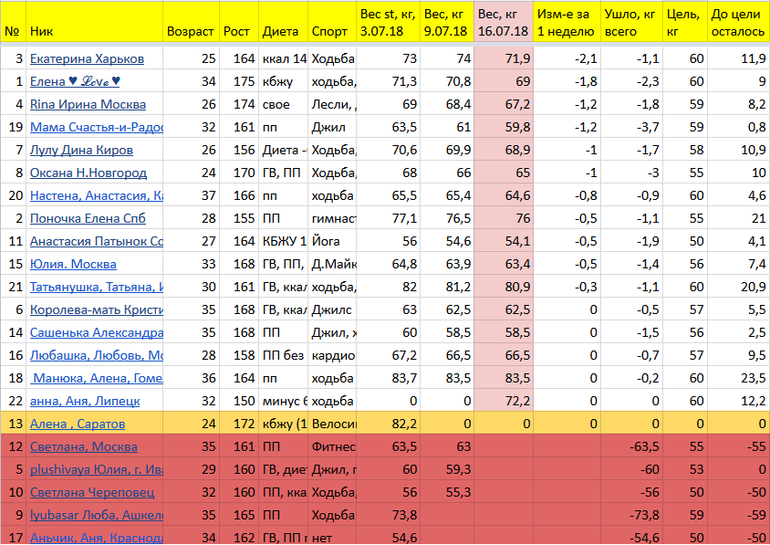Select the pink 71,9 weight cell

pos(504,59)
